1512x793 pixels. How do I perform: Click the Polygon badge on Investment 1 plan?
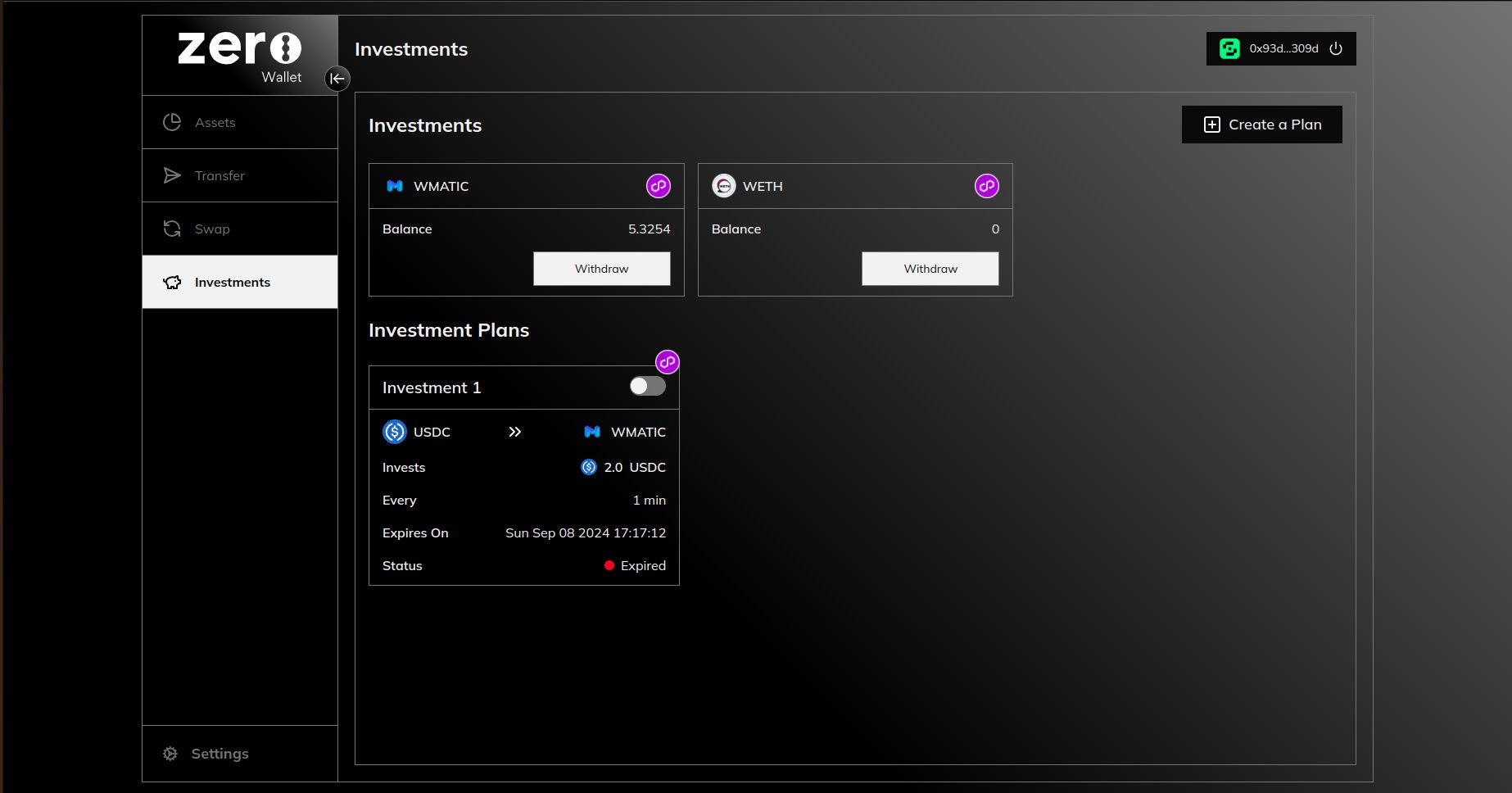pos(668,361)
